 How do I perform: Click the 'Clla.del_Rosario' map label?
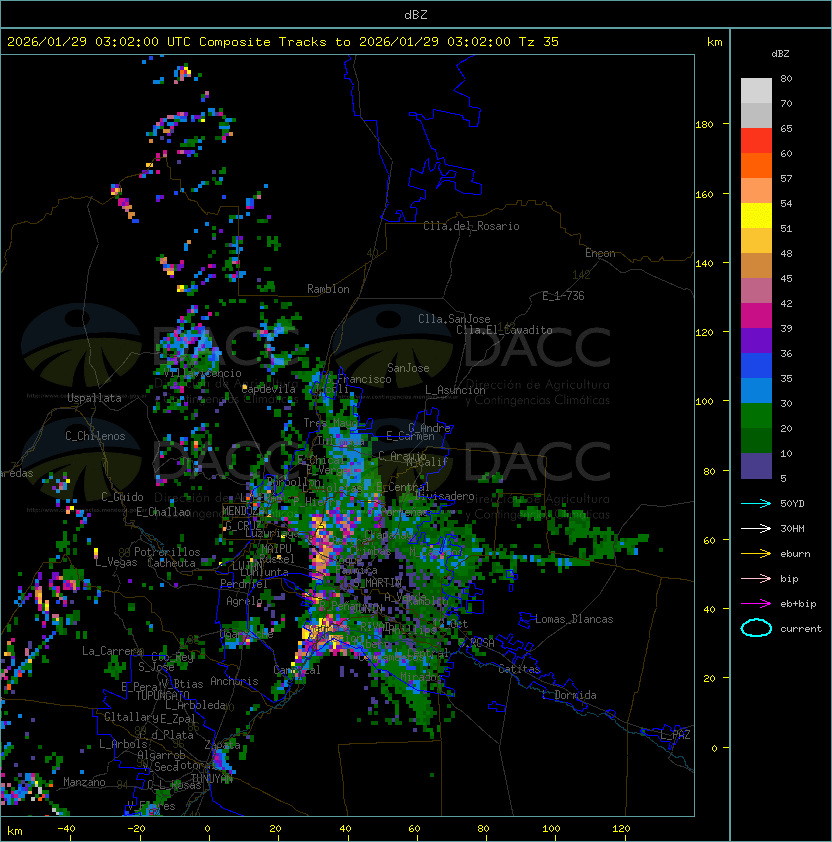point(471,226)
